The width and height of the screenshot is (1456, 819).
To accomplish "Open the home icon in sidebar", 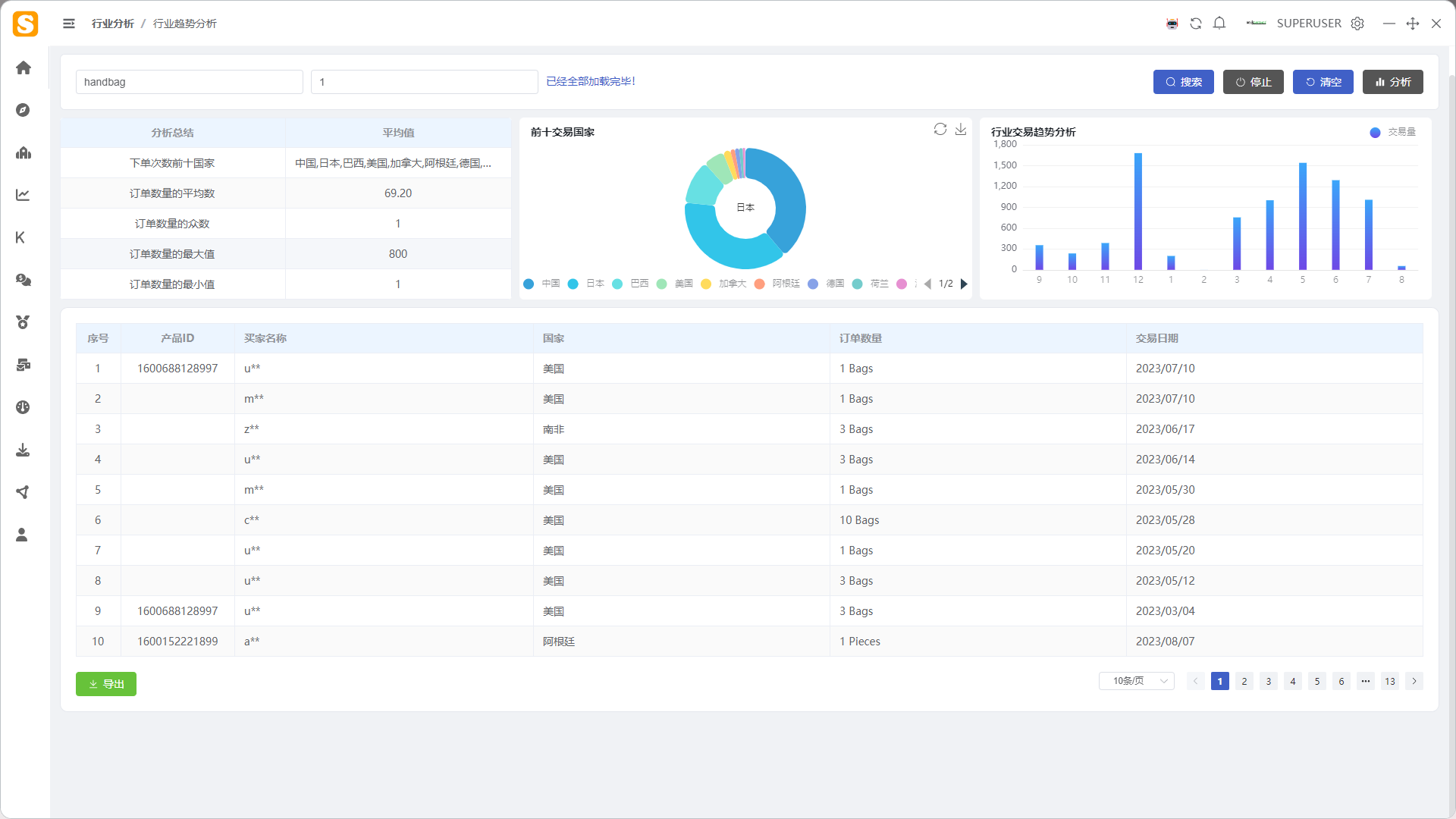I will tap(24, 68).
